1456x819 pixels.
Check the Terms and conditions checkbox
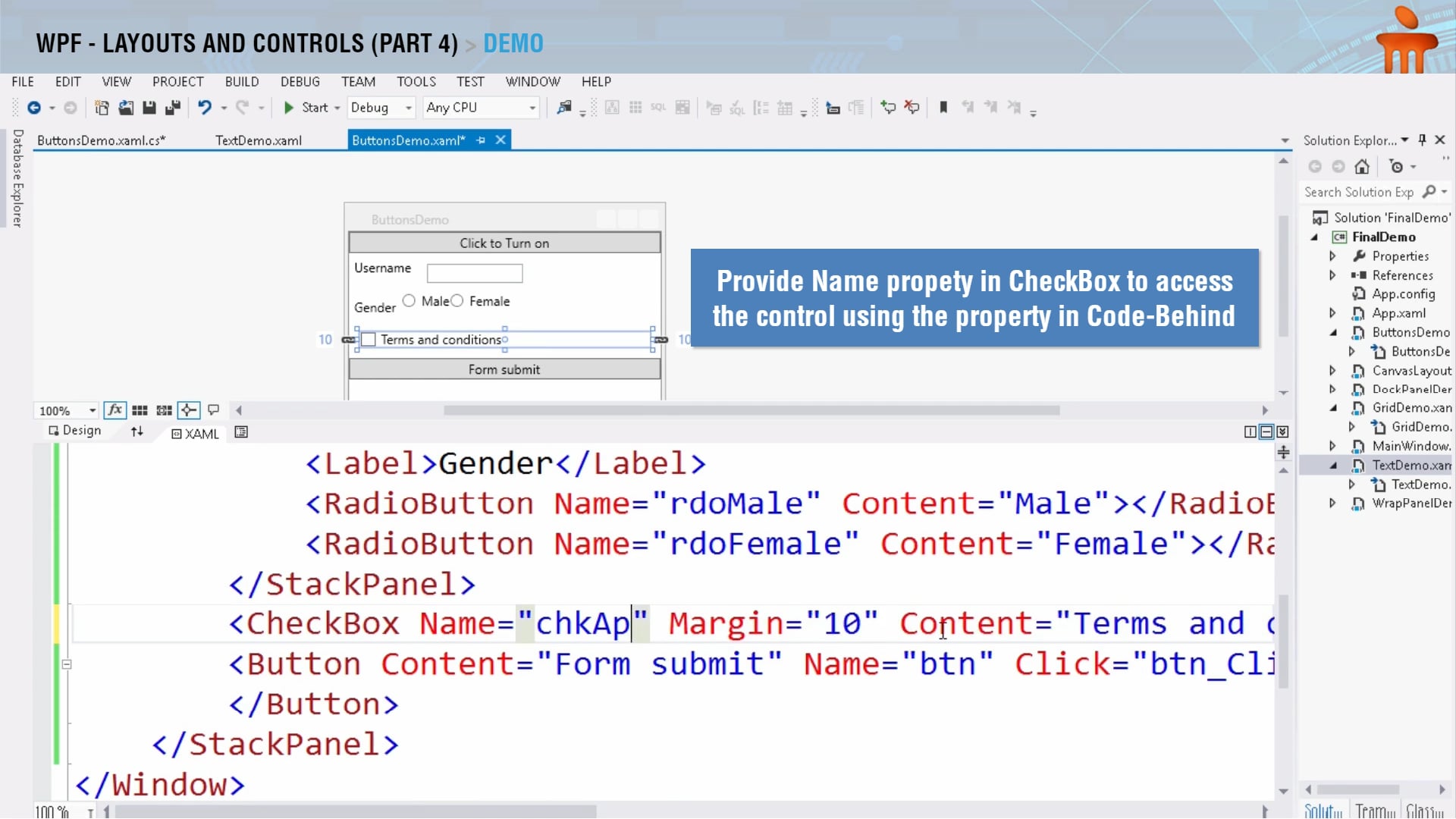[x=369, y=339]
